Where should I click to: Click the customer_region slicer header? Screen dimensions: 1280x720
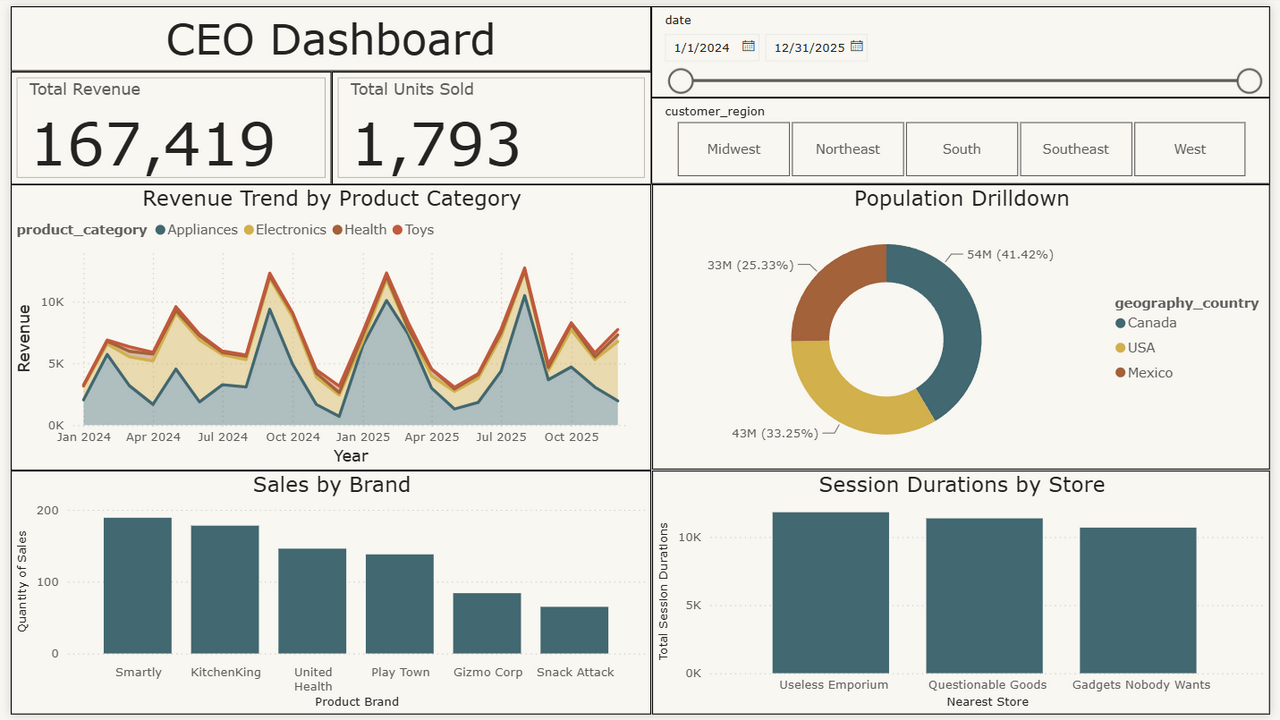point(715,112)
